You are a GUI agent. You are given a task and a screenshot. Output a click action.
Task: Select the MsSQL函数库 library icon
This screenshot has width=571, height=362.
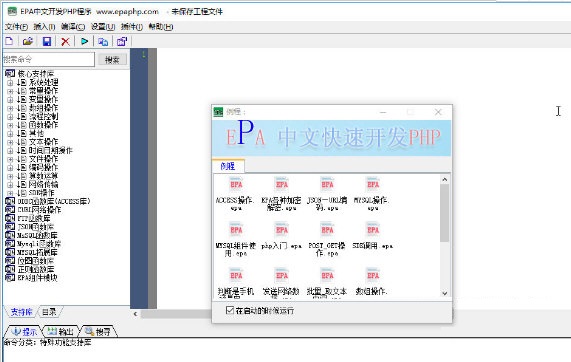(x=10, y=235)
